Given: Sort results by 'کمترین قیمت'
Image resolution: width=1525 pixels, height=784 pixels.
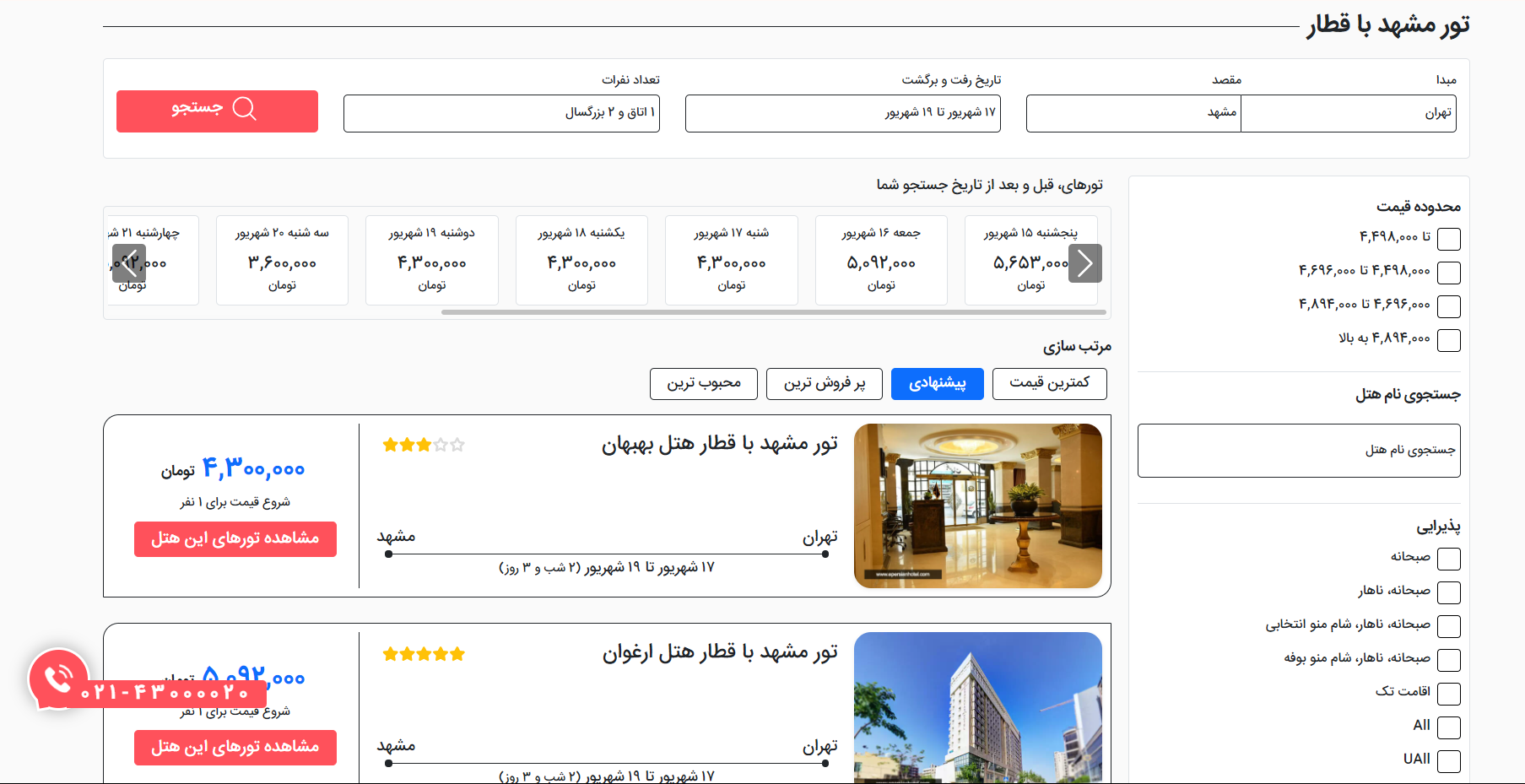Looking at the screenshot, I should pos(1049,383).
